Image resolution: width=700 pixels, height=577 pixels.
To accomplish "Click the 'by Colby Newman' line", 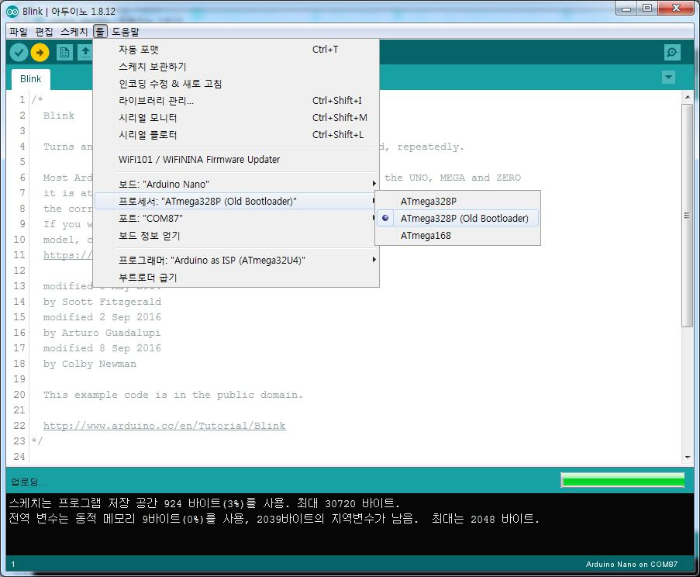I will coord(89,364).
